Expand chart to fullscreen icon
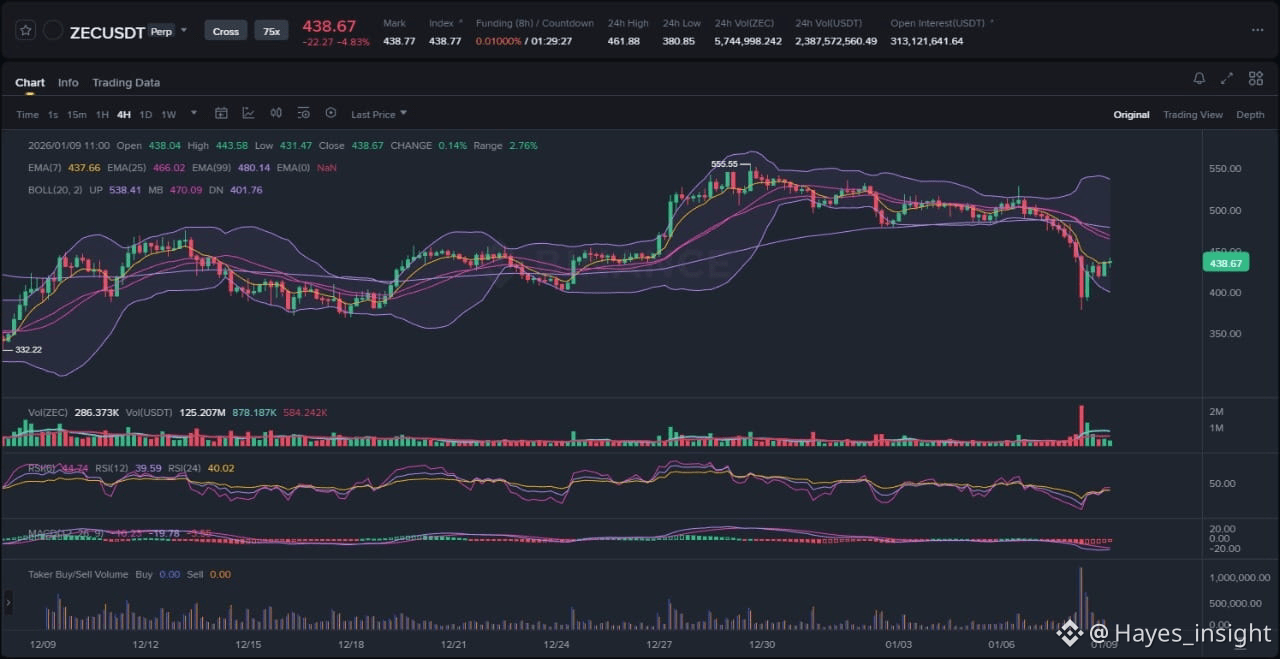 [x=1227, y=78]
